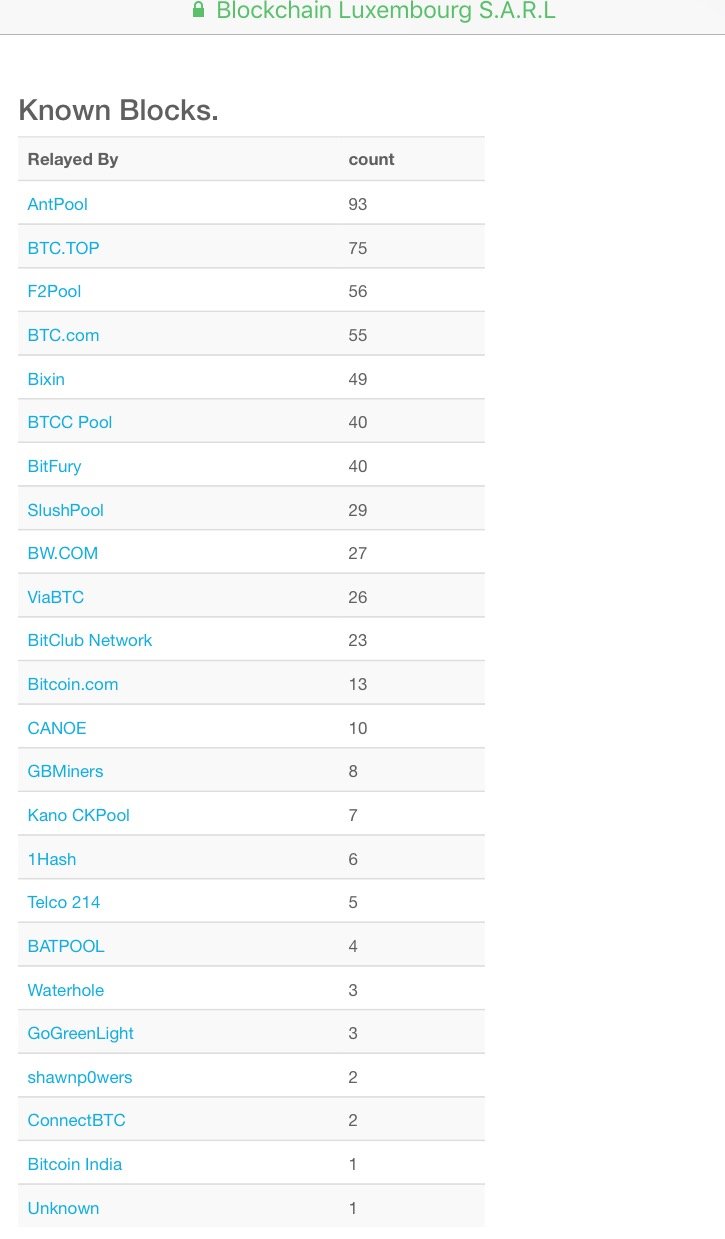Visit the SlushPool link
This screenshot has height=1239, width=725.
coord(66,510)
